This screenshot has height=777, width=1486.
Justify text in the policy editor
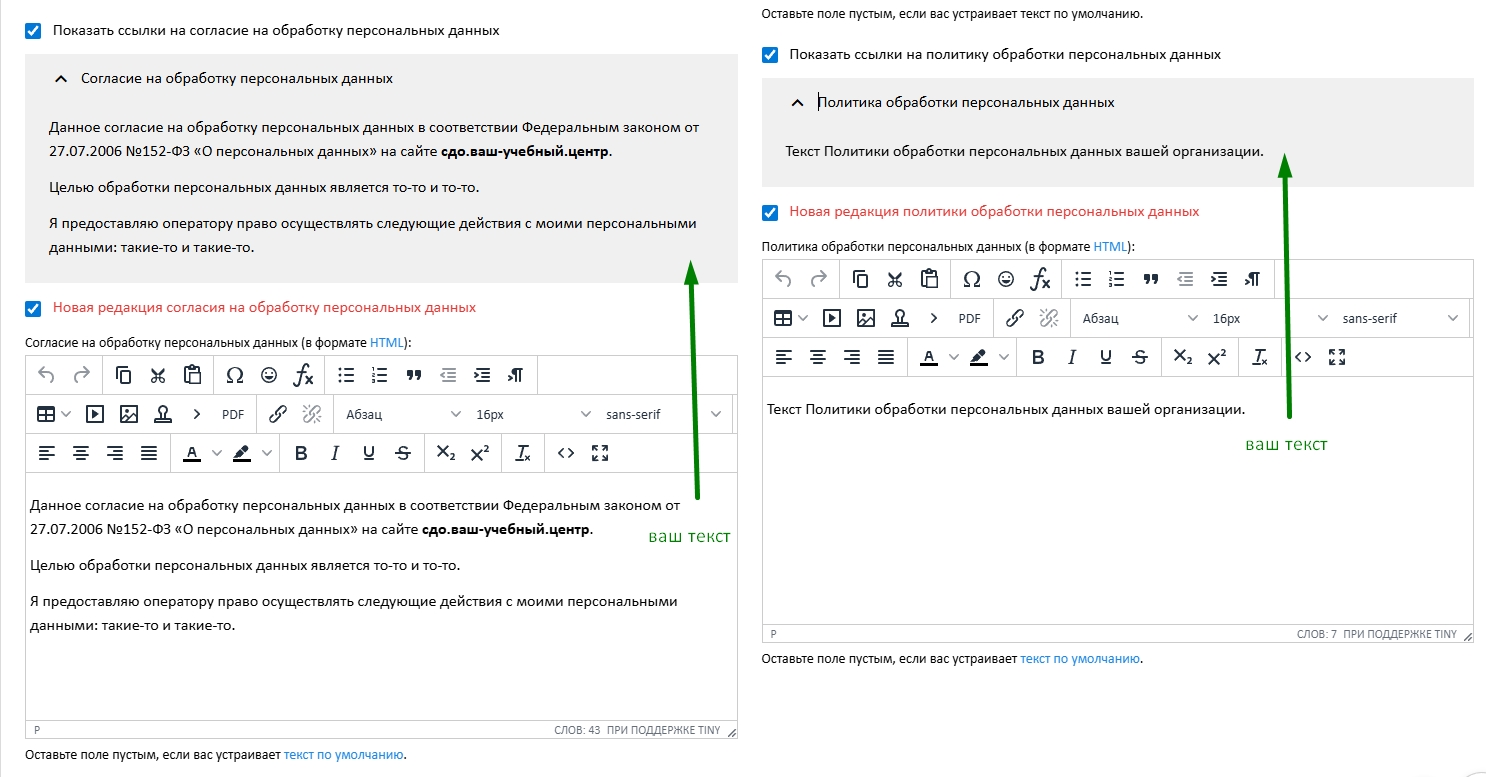tap(886, 357)
